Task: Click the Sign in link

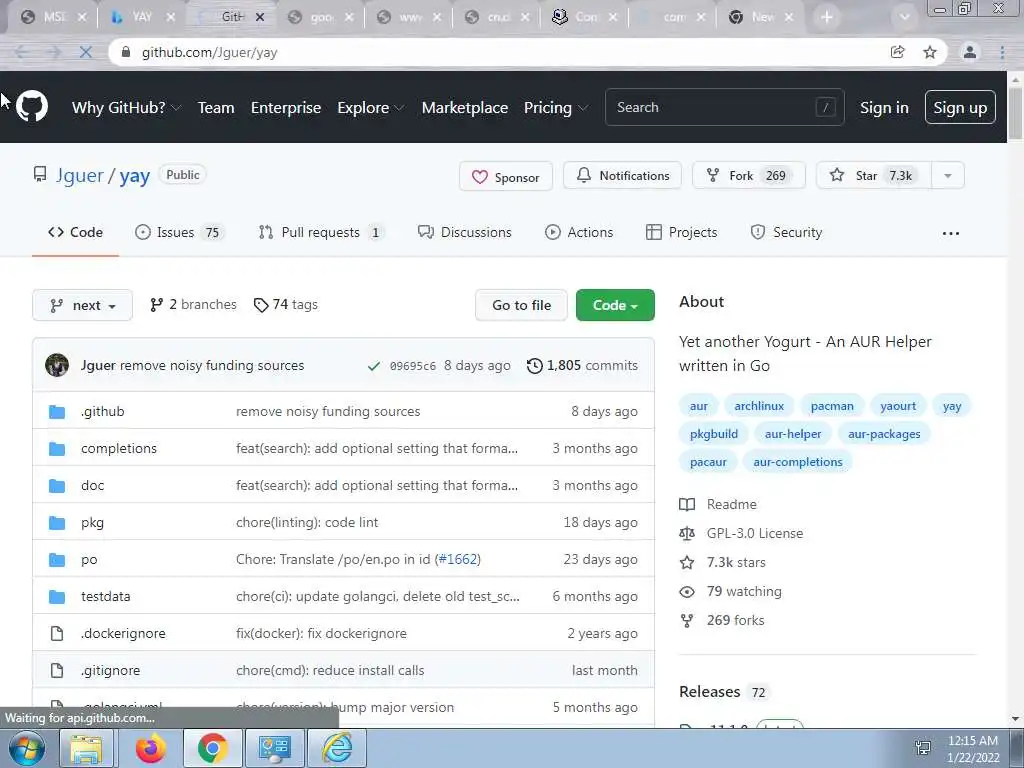Action: [x=884, y=108]
